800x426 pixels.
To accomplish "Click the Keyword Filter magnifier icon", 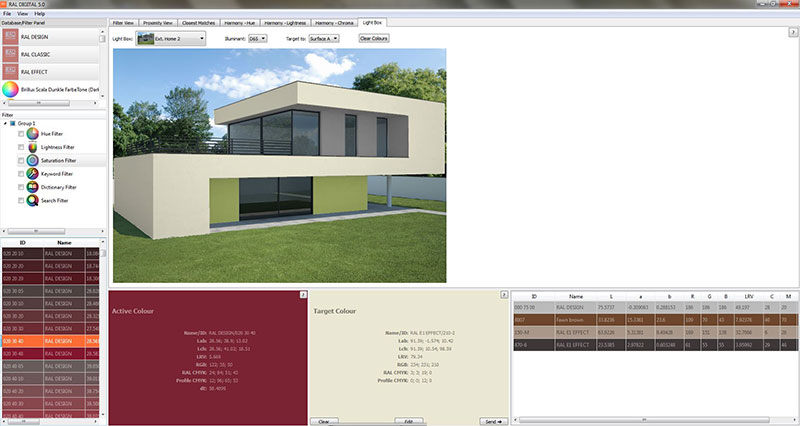I will click(32, 173).
